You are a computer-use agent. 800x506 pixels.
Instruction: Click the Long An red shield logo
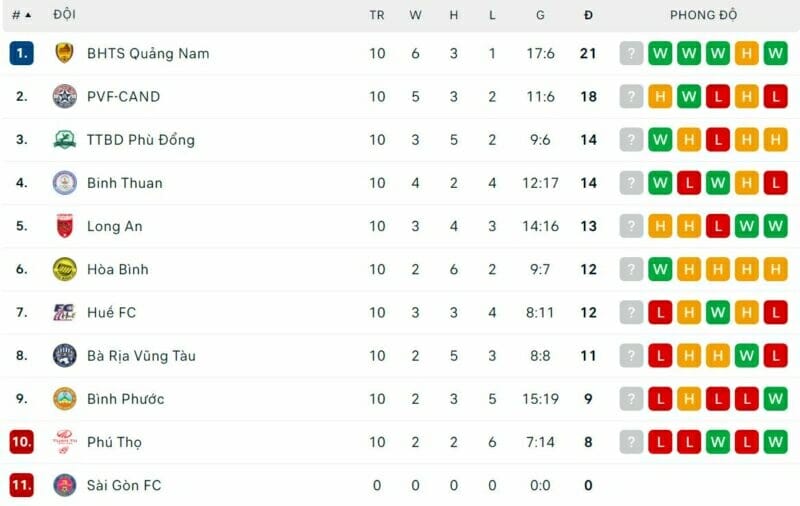[x=64, y=226]
